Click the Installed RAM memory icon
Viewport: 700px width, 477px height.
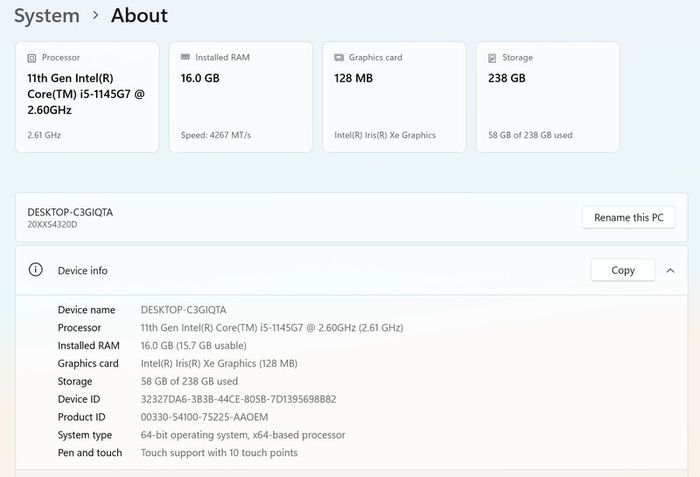pos(185,57)
